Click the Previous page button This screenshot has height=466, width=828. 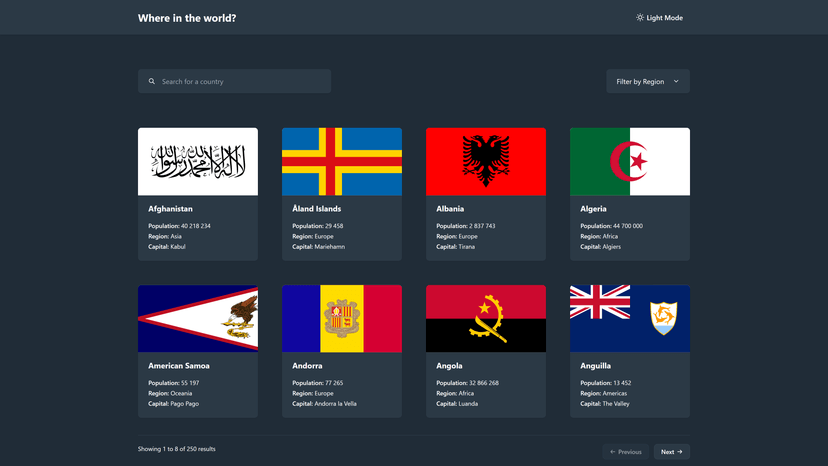[626, 452]
